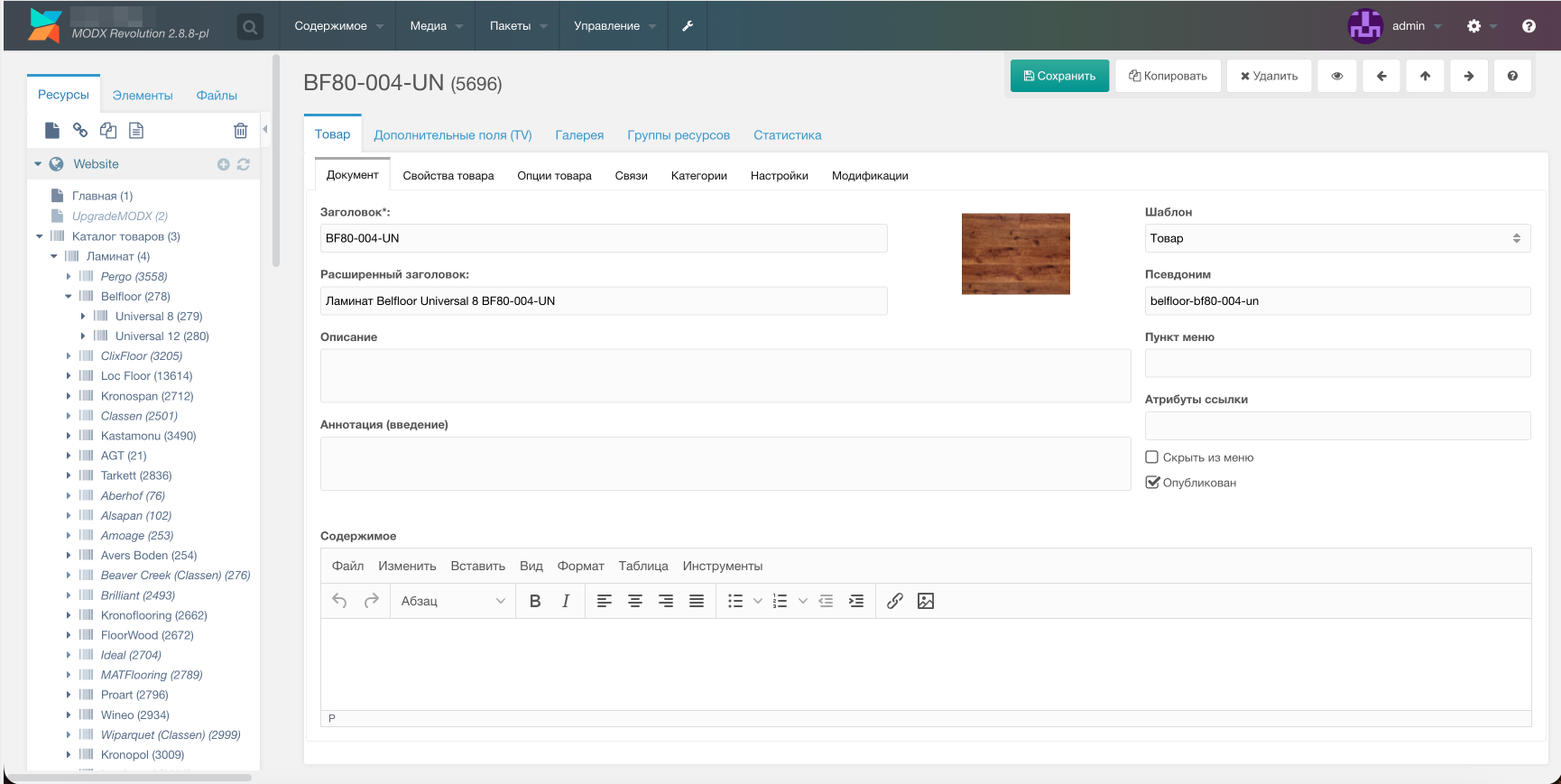Enable the Скрыть из меню checkbox
1561x784 pixels.
(1152, 457)
